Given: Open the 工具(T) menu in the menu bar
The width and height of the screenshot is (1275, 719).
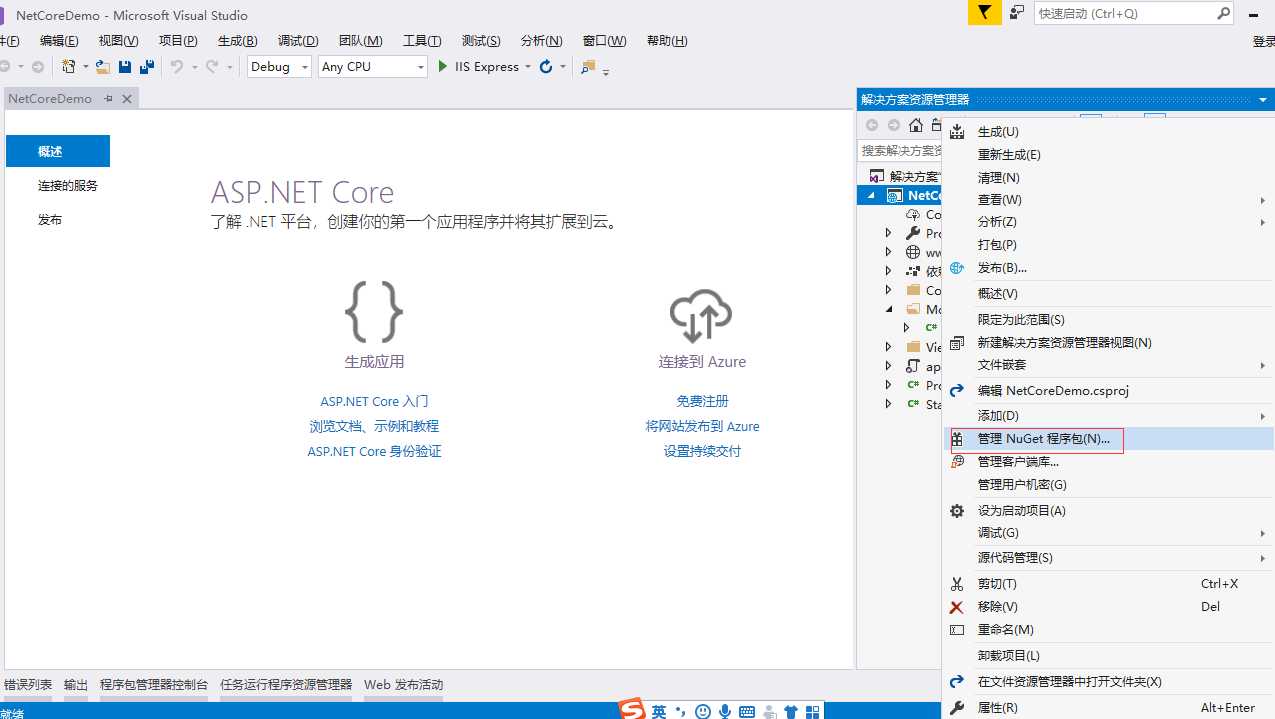Looking at the screenshot, I should [422, 41].
